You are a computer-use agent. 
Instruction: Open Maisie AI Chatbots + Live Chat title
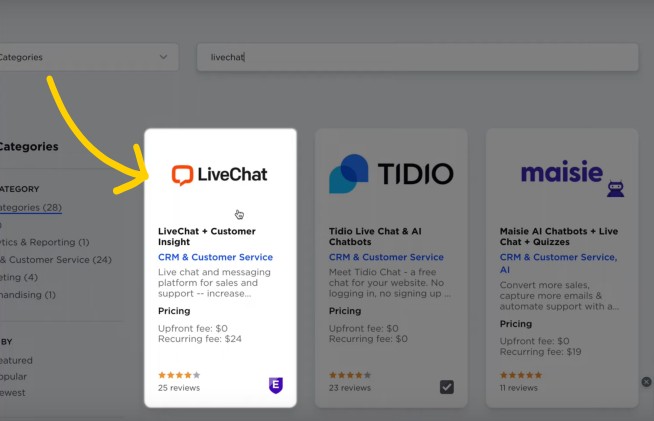(559, 237)
